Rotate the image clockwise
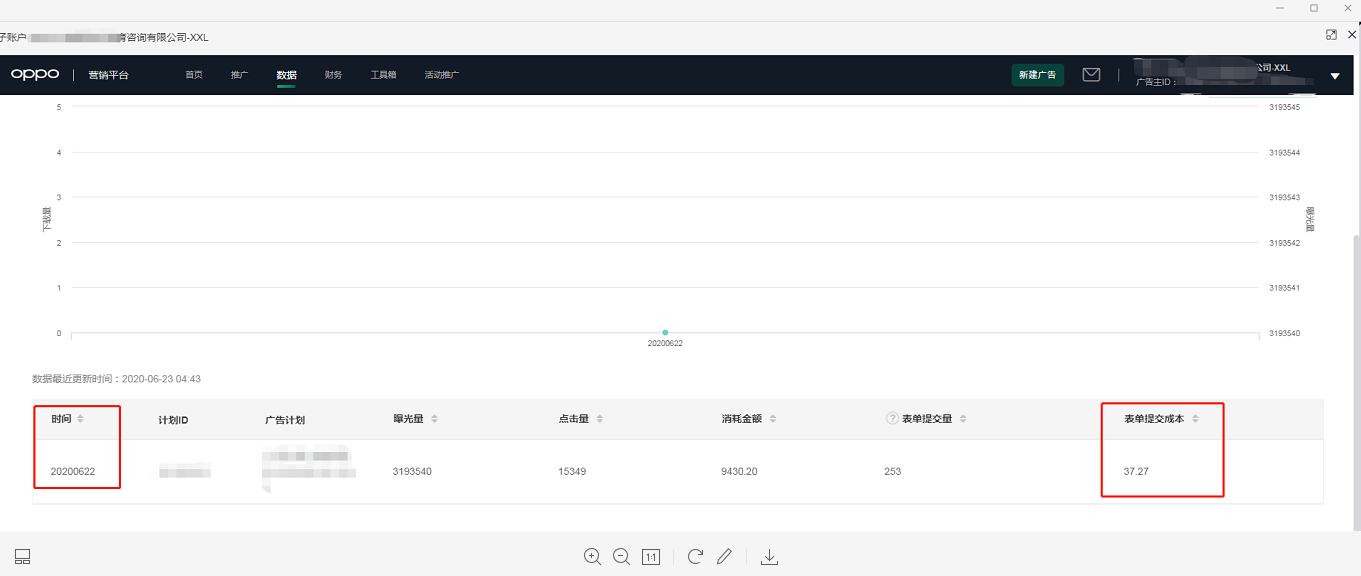Viewport: 1361px width, 576px height. [696, 557]
